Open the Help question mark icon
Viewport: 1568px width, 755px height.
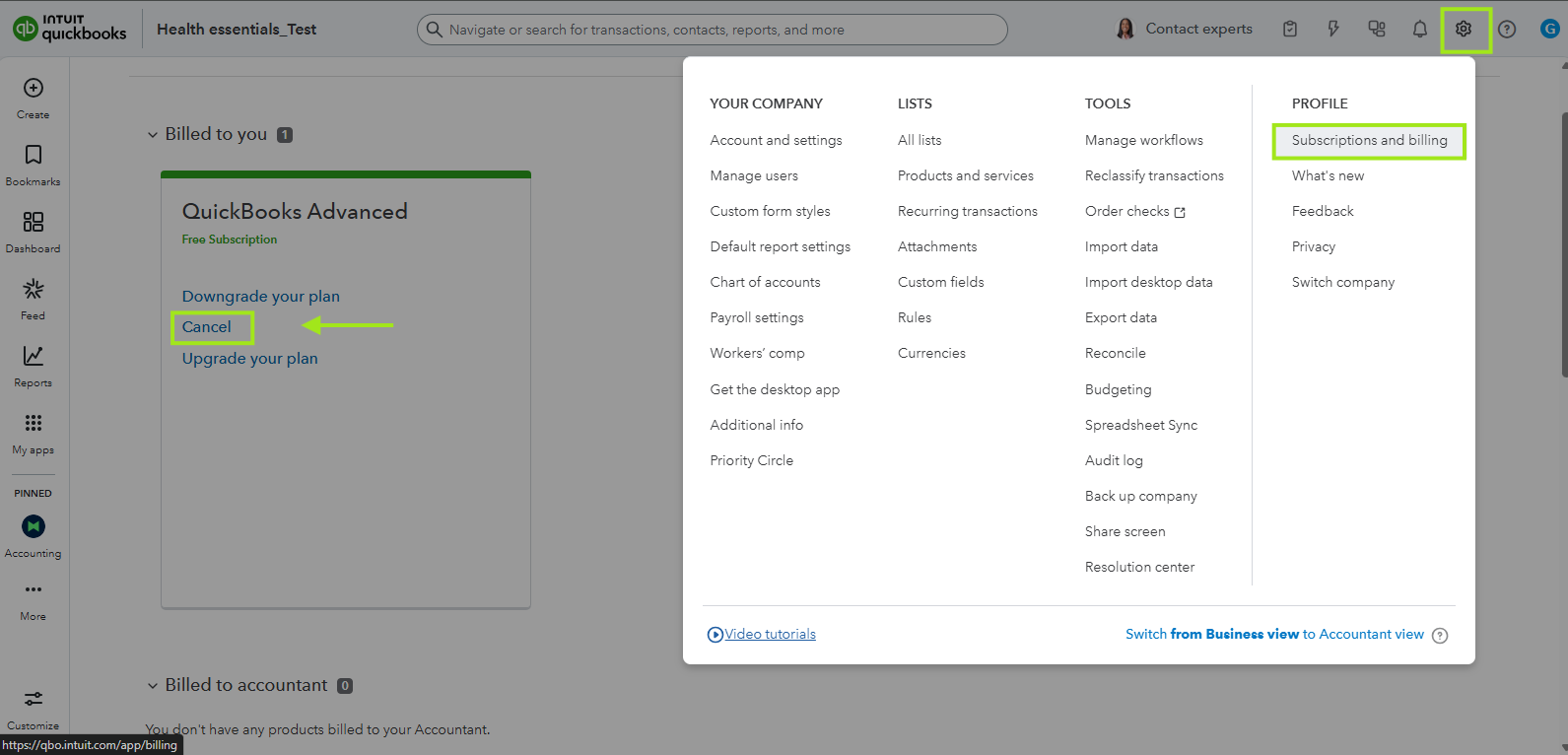pyautogui.click(x=1507, y=30)
